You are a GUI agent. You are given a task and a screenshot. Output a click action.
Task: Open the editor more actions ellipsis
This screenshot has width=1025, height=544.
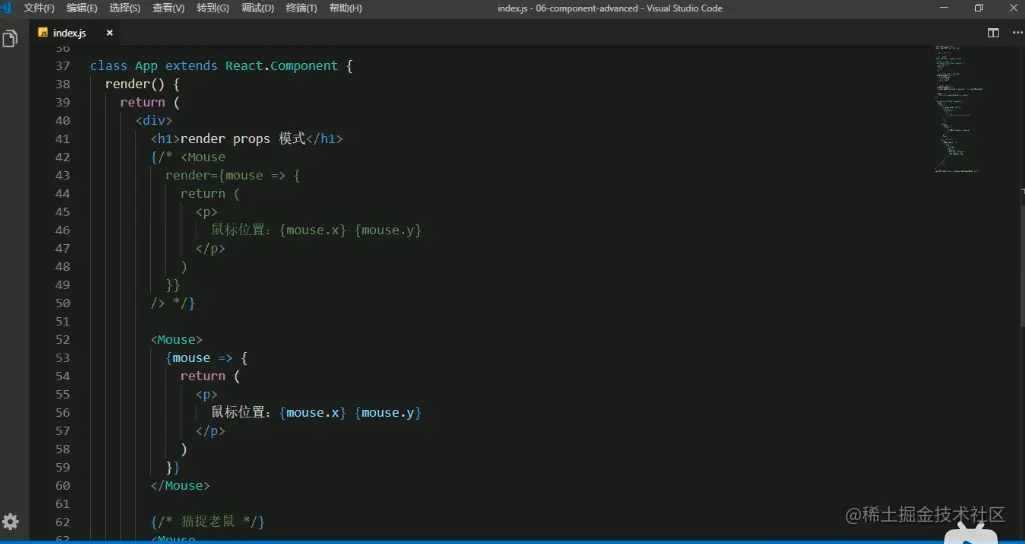pyautogui.click(x=1017, y=33)
